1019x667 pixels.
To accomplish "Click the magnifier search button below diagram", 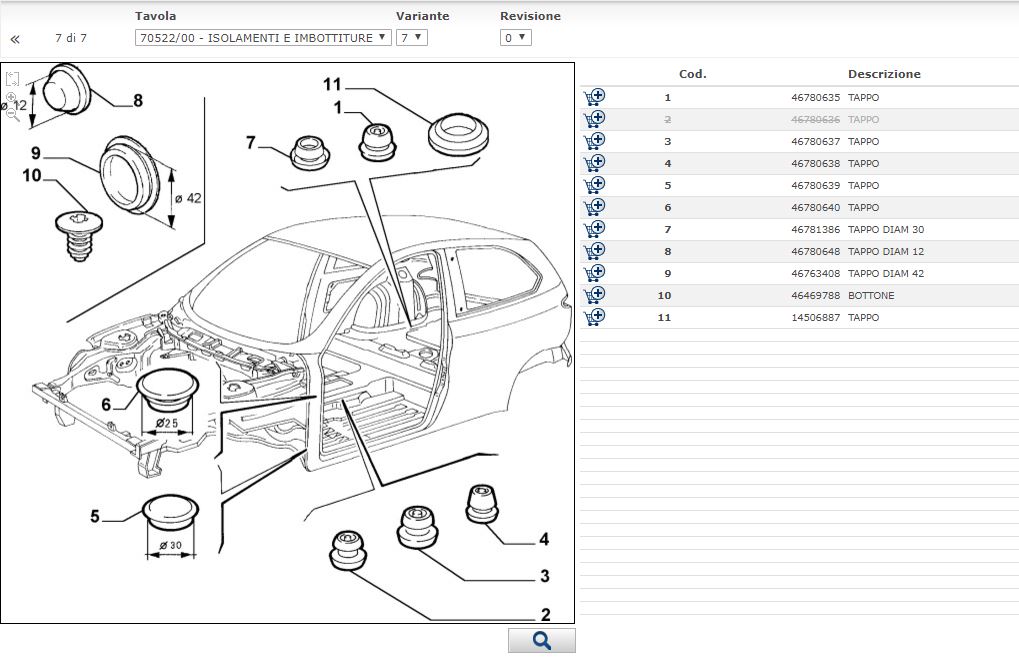I will [x=541, y=641].
